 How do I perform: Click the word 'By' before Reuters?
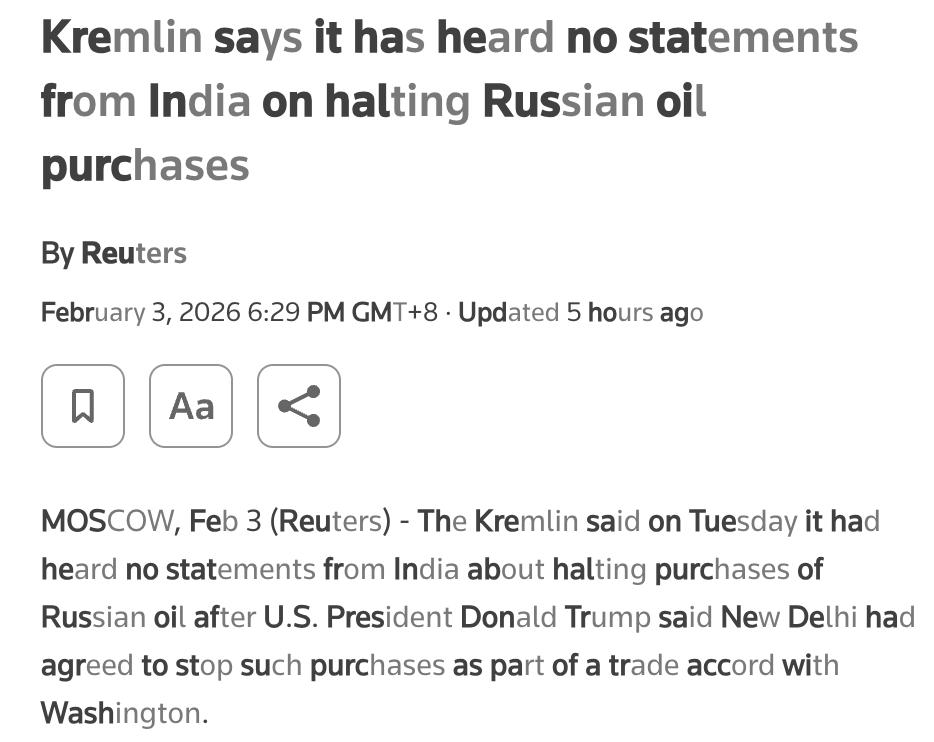57,254
